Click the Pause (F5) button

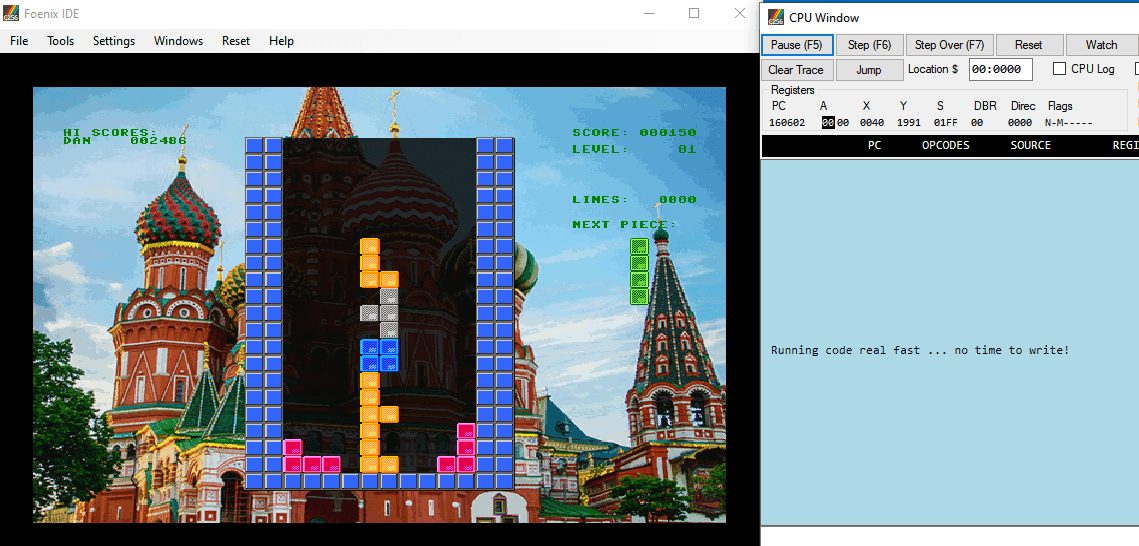[796, 45]
